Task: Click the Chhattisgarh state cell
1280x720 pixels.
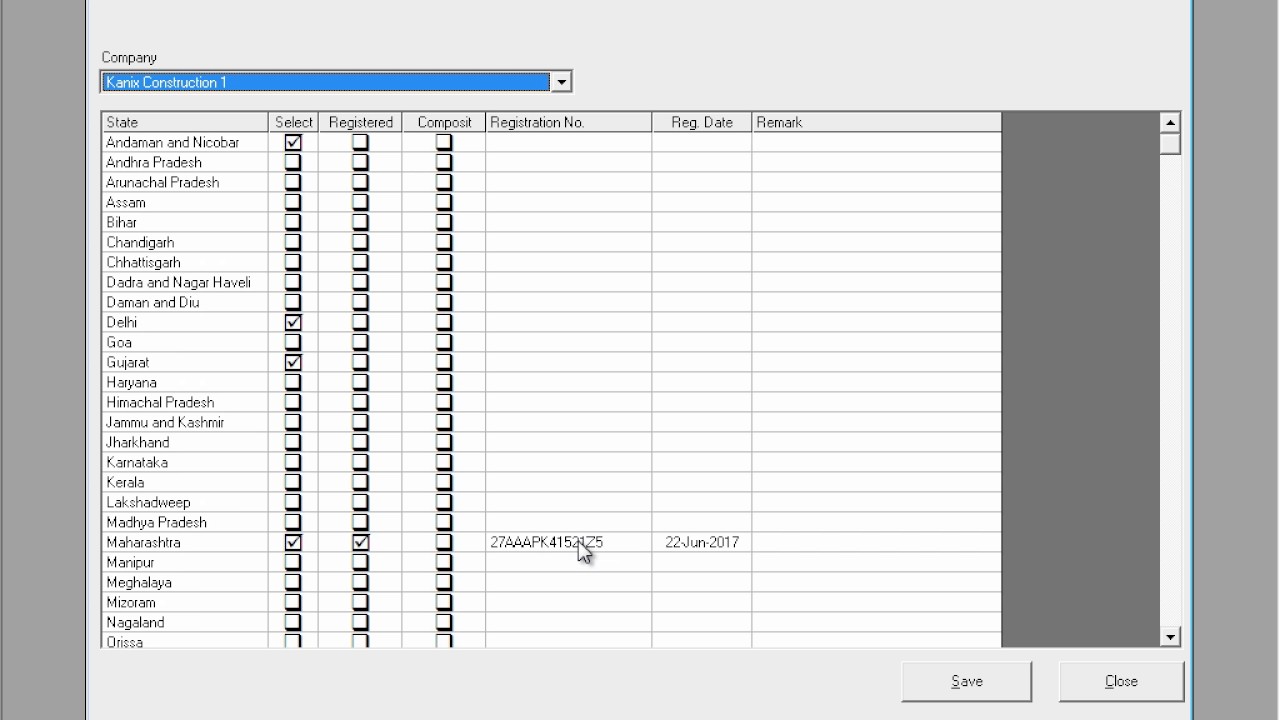Action: (185, 262)
